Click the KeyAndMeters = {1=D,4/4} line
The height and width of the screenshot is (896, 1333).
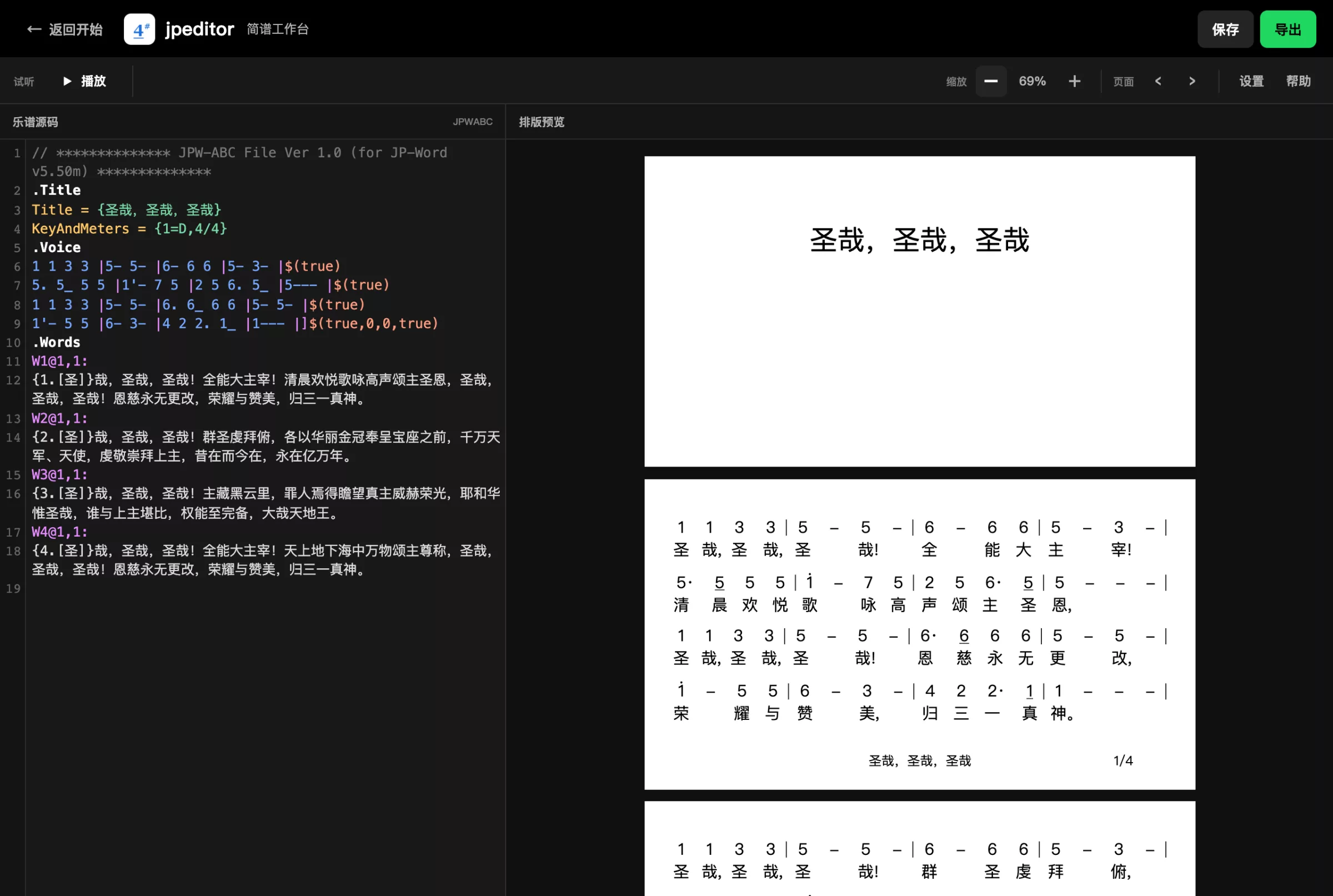pyautogui.click(x=130, y=228)
